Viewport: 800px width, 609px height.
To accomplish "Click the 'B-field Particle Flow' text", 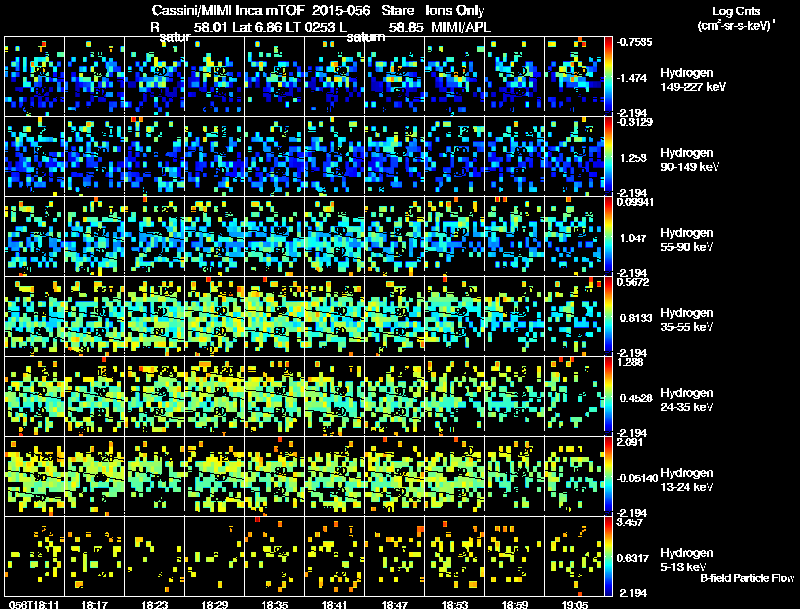I will [x=747, y=578].
